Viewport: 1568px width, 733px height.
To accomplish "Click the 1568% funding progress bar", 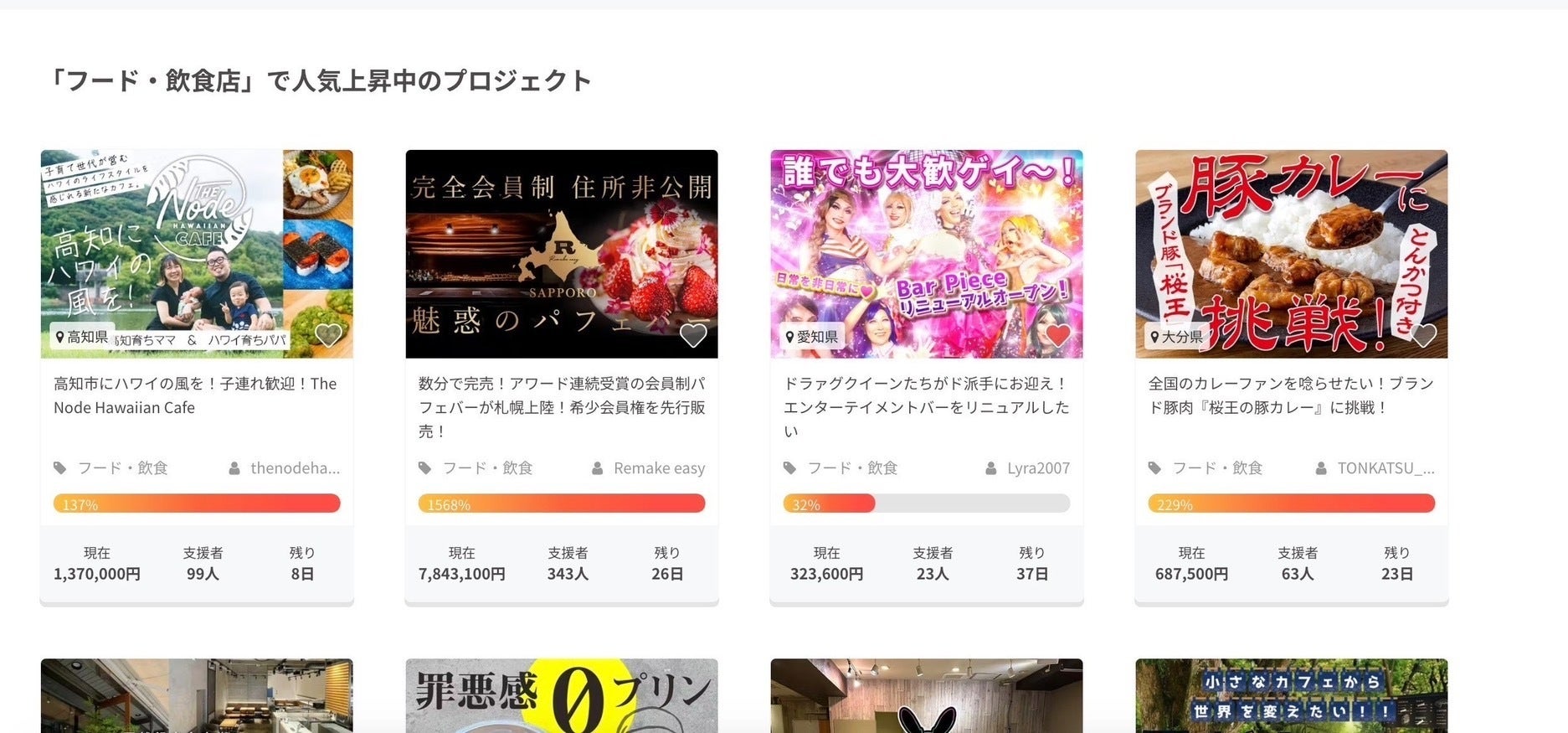I will tap(562, 503).
